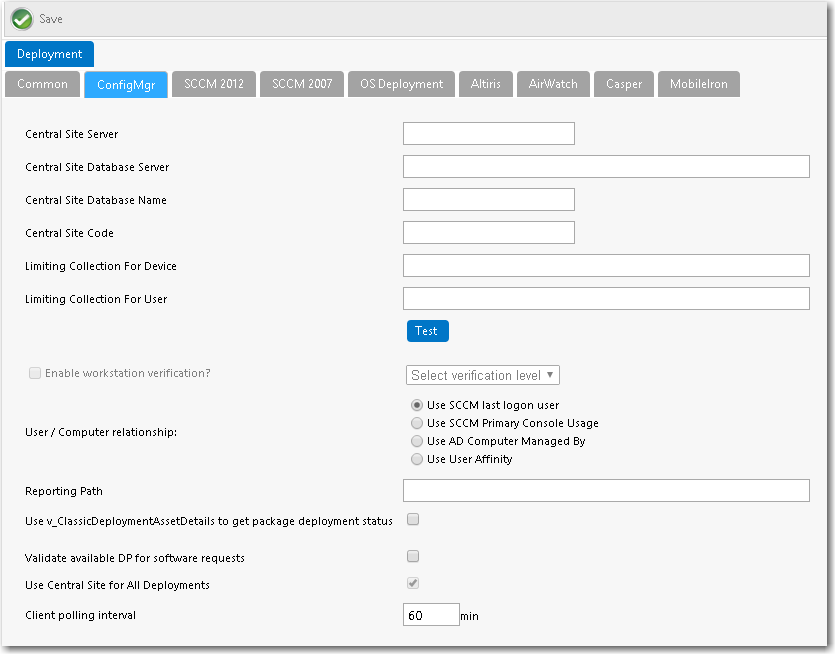Open the Common tab
Viewport: 835px width, 654px height.
tap(43, 84)
